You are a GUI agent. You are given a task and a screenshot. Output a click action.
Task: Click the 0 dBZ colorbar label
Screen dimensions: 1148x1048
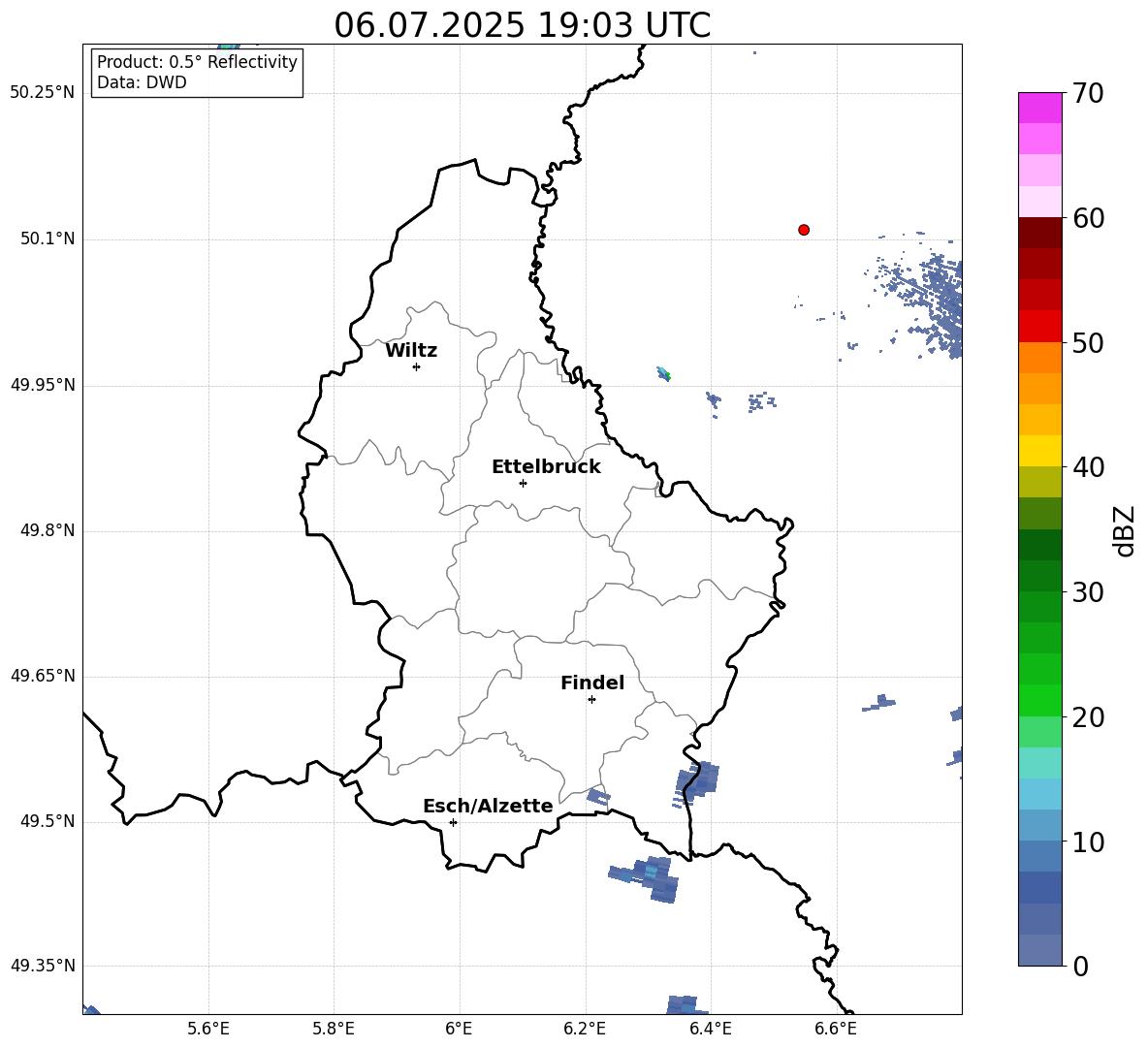(1080, 966)
